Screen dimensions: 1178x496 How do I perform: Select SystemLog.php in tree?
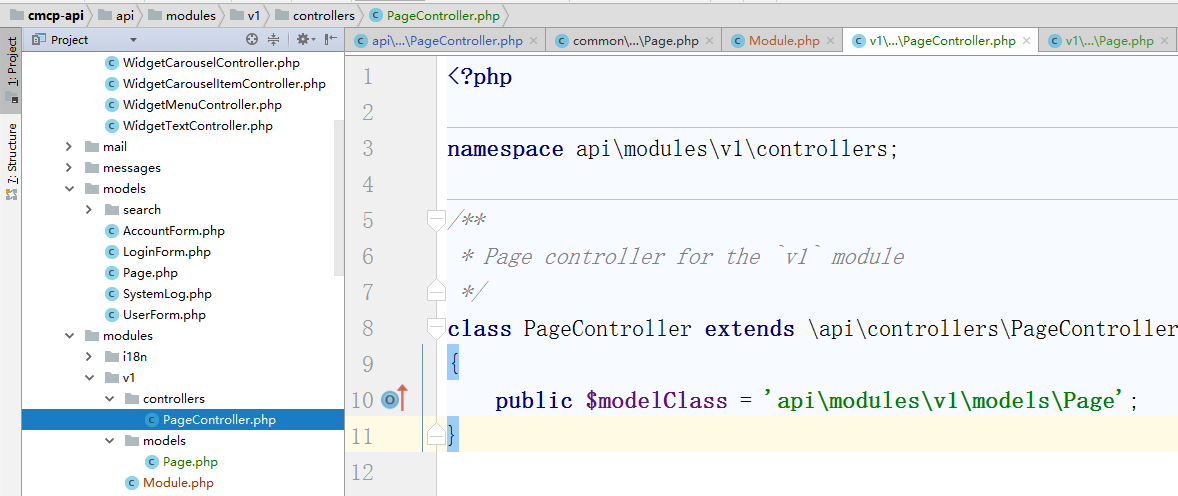click(x=159, y=294)
